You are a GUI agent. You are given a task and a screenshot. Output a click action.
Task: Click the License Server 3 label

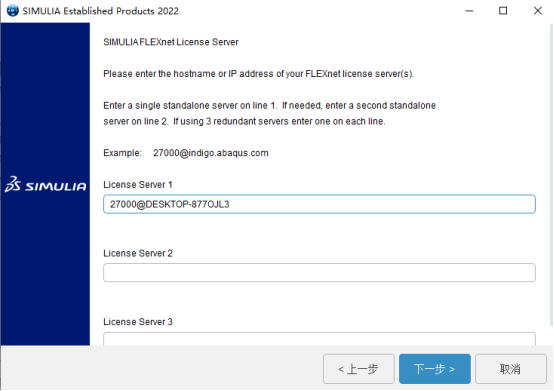pos(138,322)
